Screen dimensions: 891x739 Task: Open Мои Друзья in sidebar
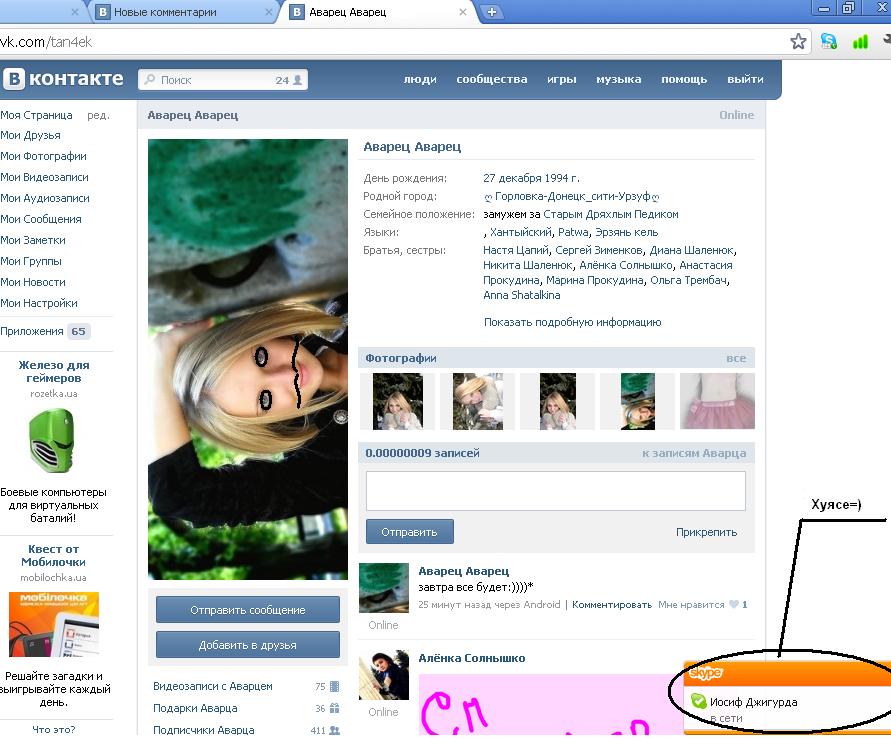click(x=30, y=135)
